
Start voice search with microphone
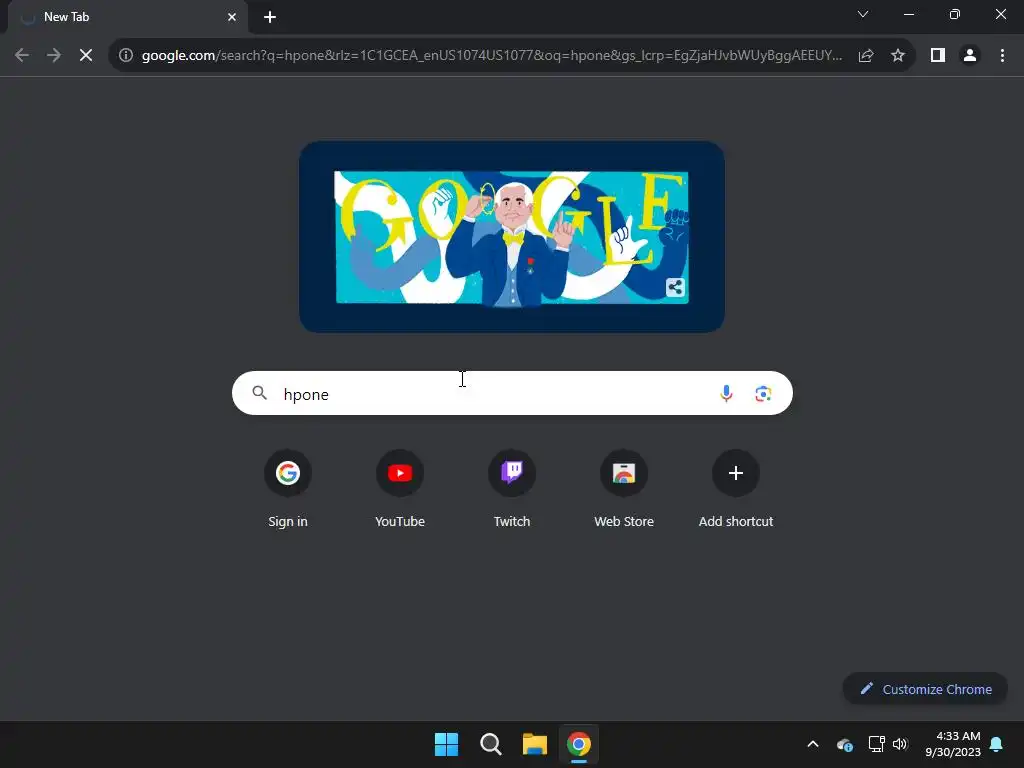[x=726, y=393]
